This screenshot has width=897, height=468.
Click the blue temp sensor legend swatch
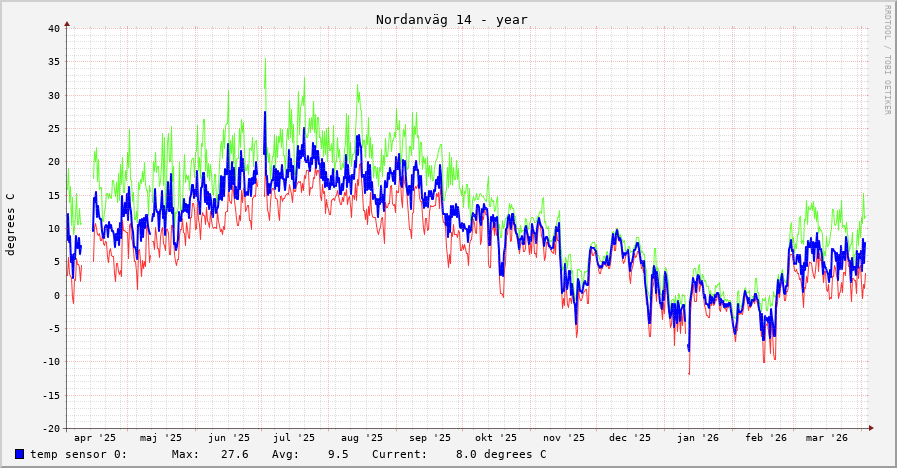[x=19, y=454]
